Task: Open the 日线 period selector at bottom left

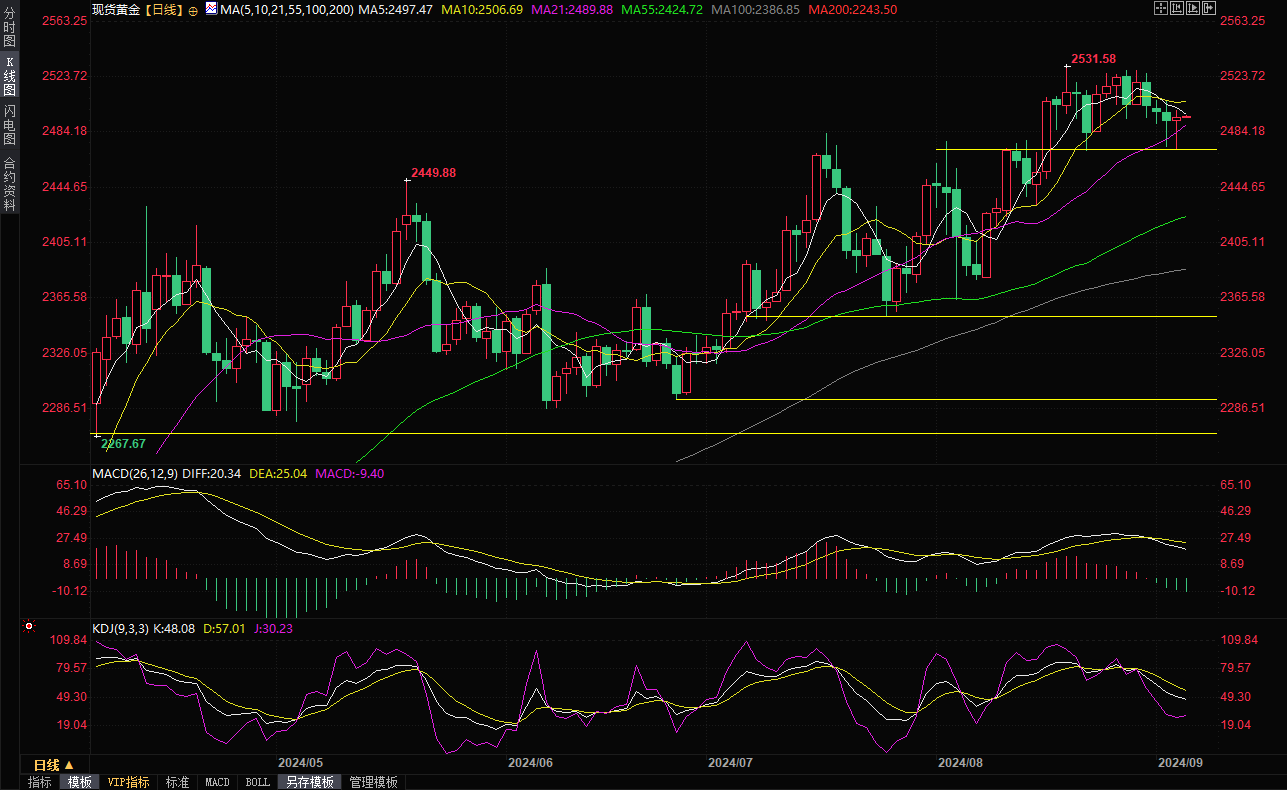Action: (54, 765)
